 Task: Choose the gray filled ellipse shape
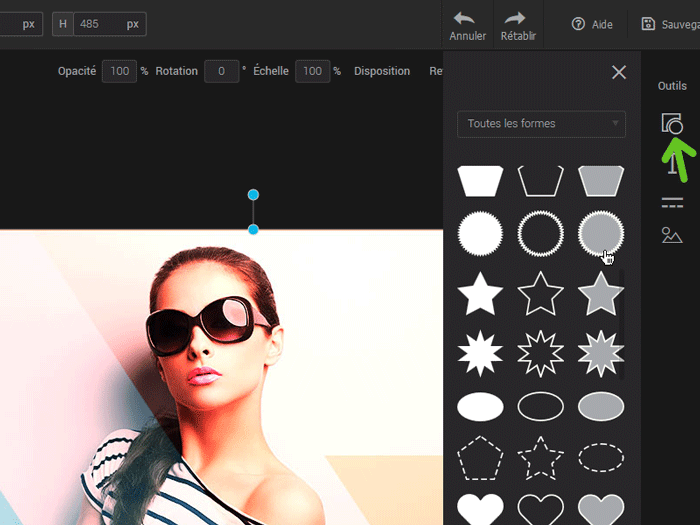(601, 407)
